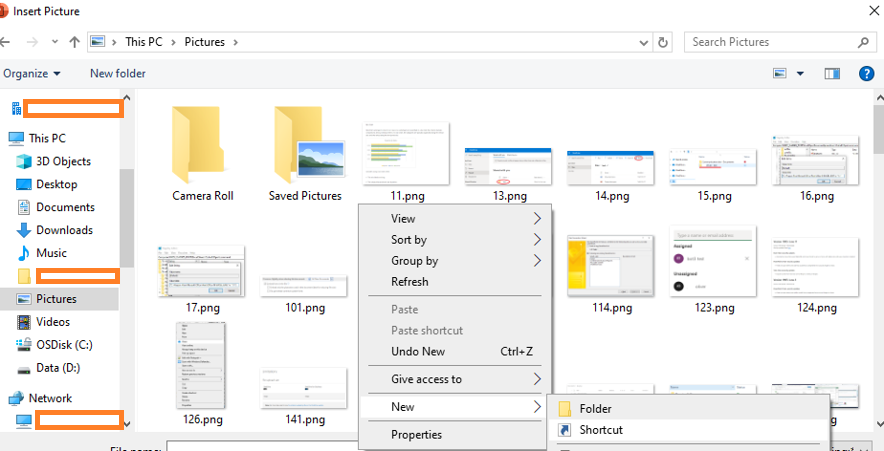Open OSDisk (C:) drive

point(64,344)
